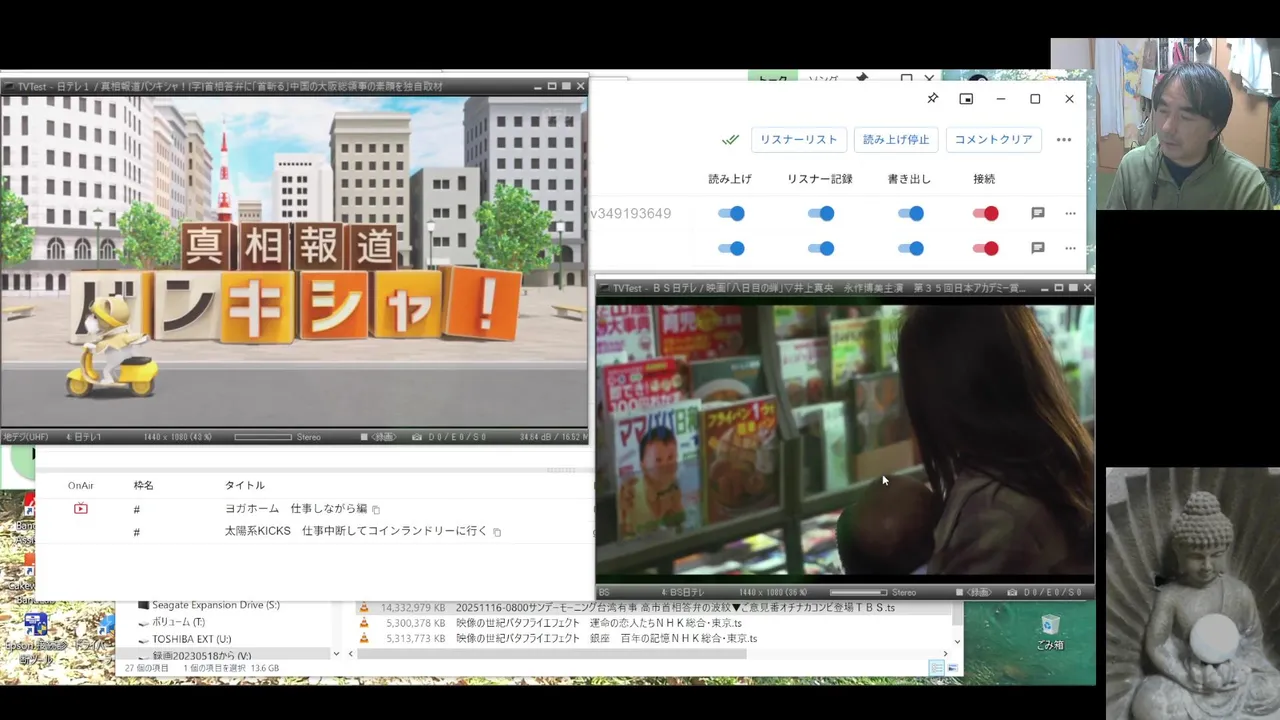Image resolution: width=1280 pixels, height=720 pixels.
Task: Click Stereo audio mode in 日テレ TVTest window
Action: 308,437
